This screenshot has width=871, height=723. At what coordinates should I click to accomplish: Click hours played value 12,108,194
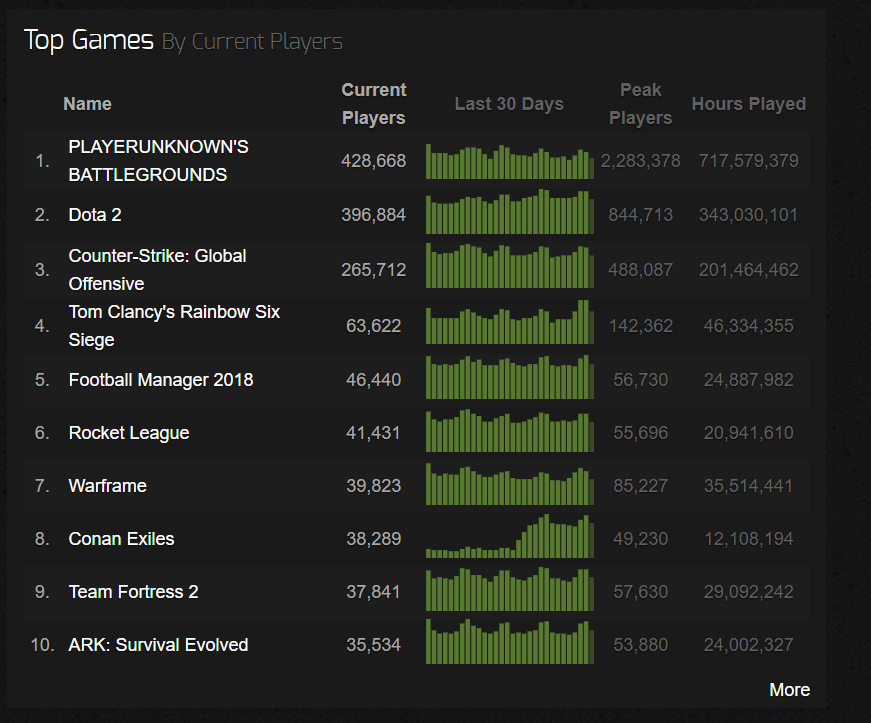pos(749,539)
